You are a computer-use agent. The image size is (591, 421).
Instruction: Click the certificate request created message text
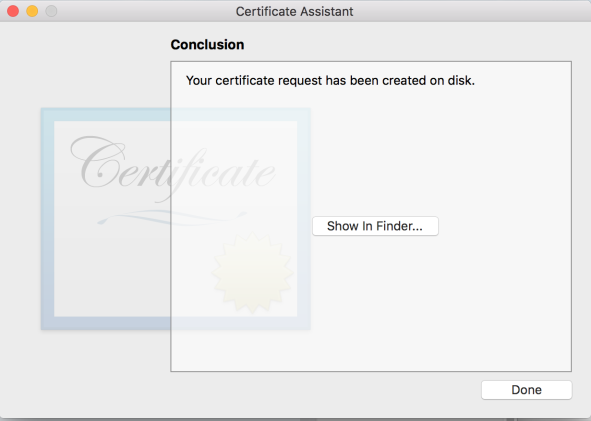[330, 80]
